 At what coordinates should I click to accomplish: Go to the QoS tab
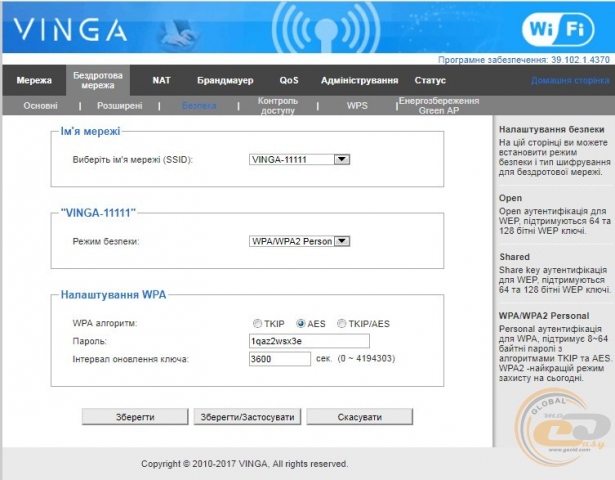(x=289, y=80)
